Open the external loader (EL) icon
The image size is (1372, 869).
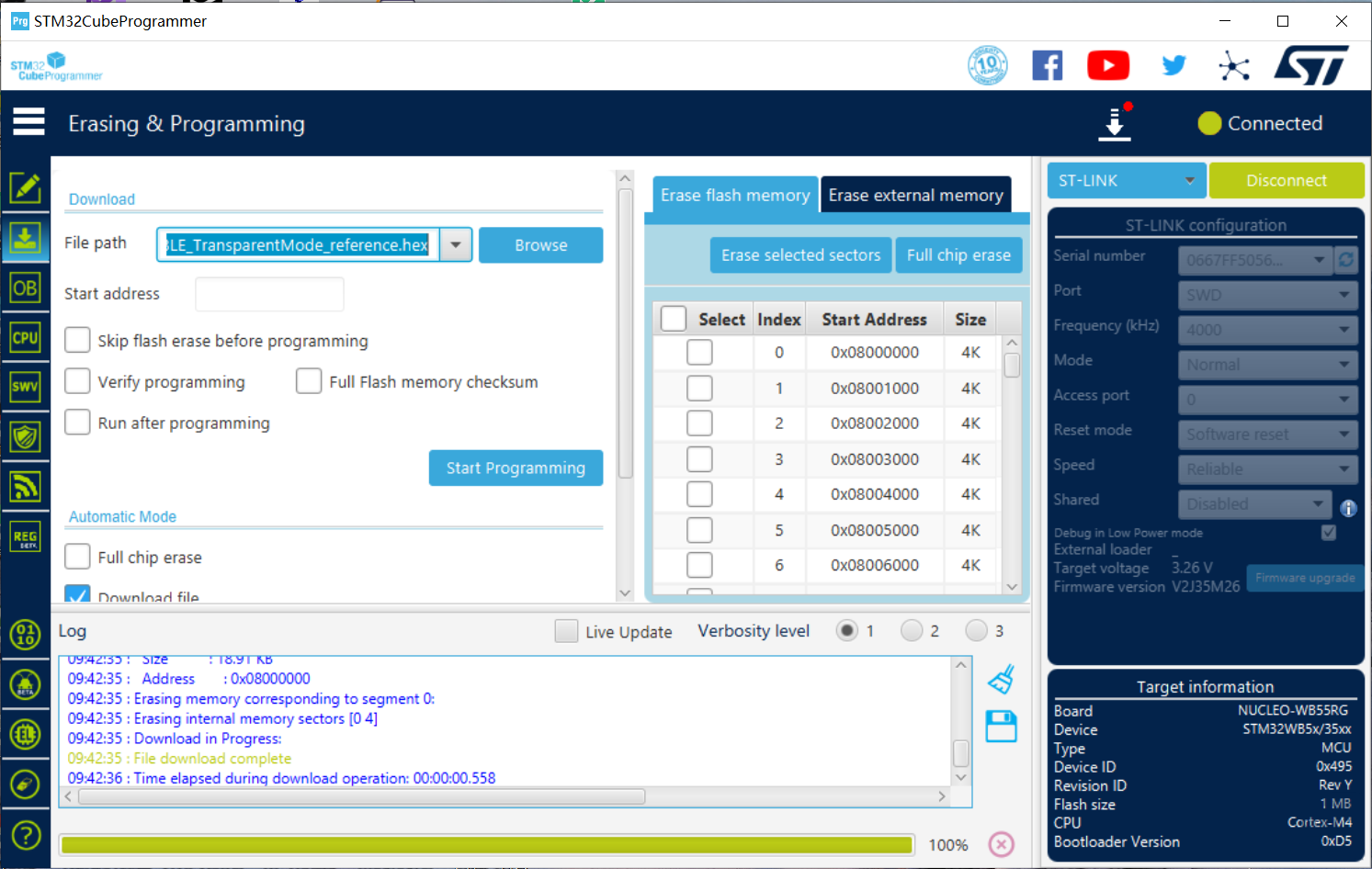[x=25, y=734]
